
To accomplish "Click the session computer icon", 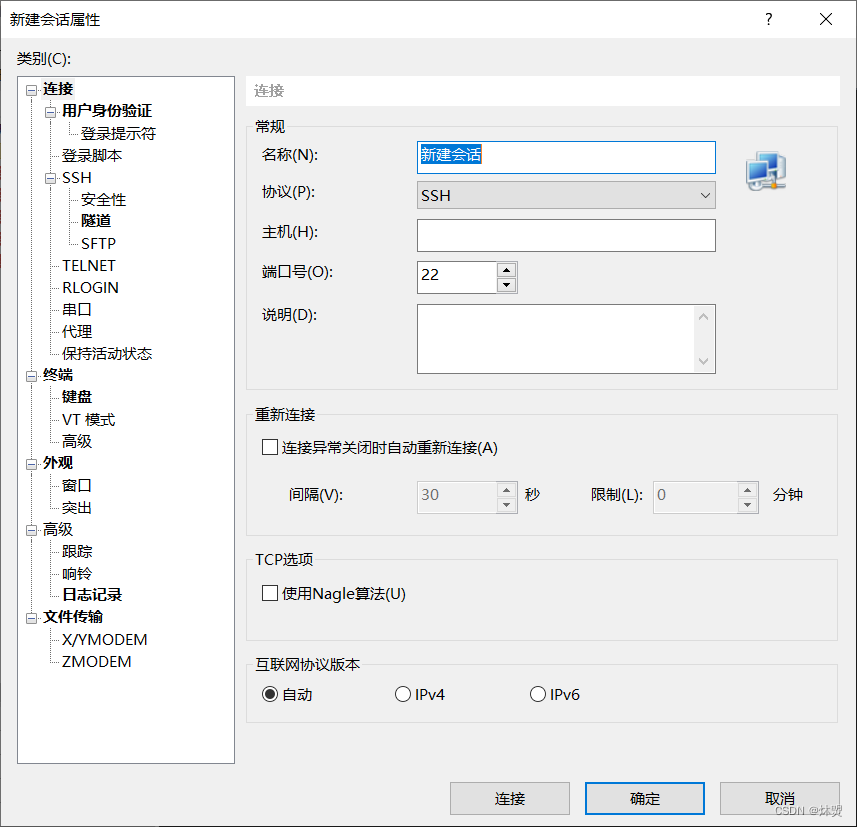I will 766,171.
